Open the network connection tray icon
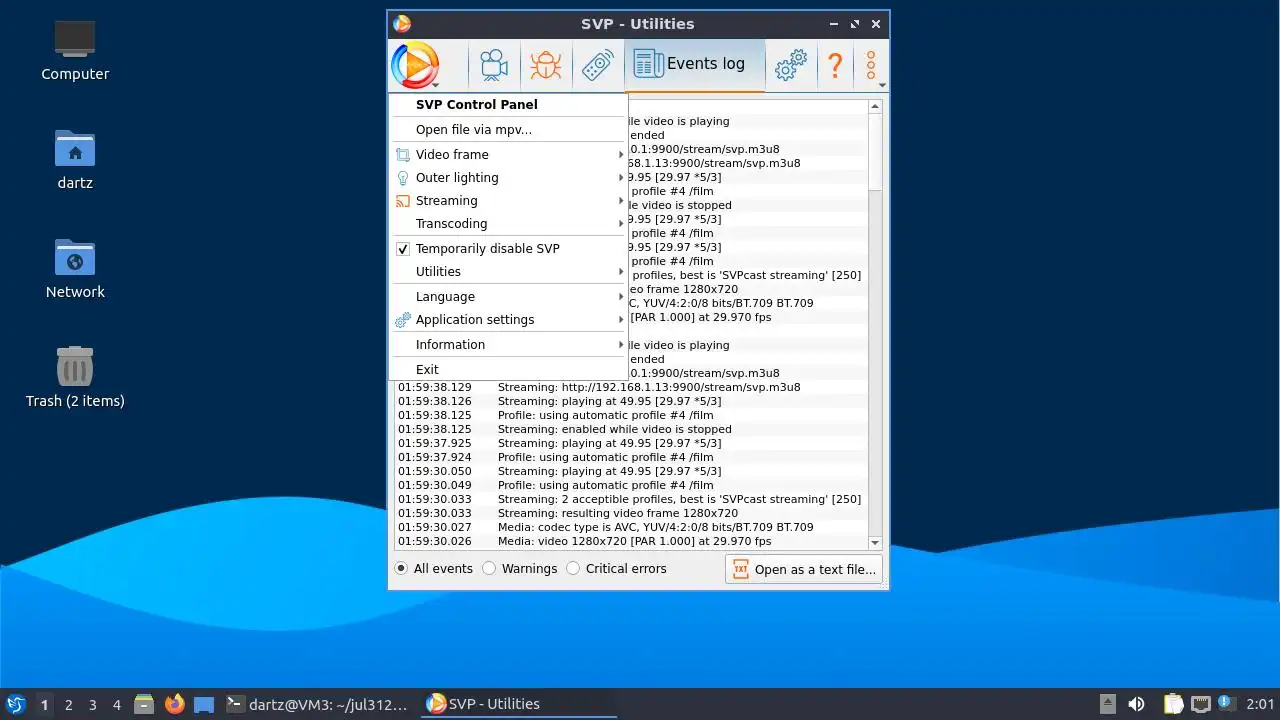 coord(1201,704)
